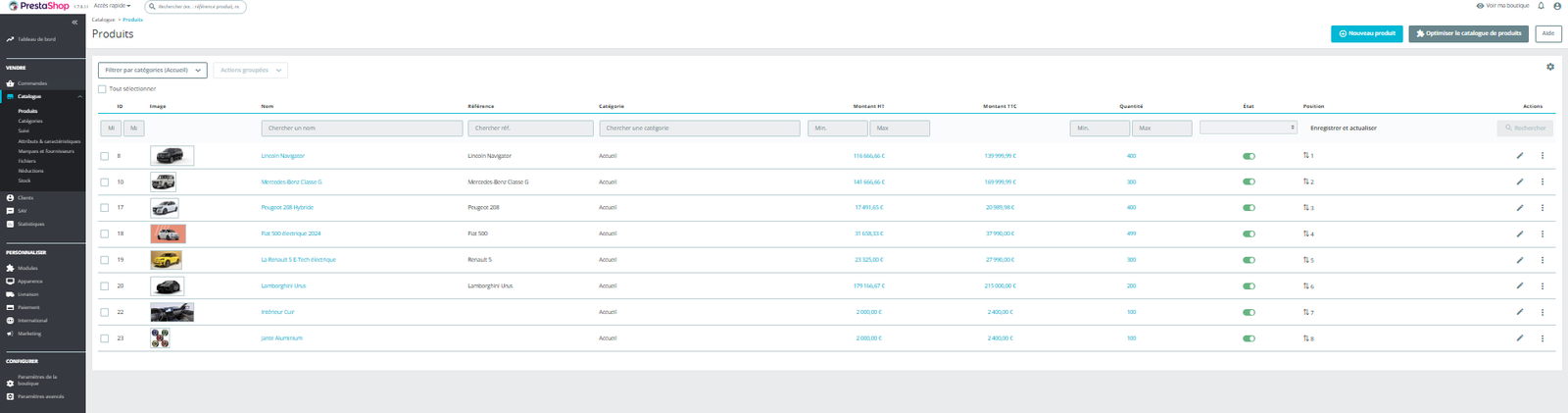Screen dimensions: 1568x413
Task: Click the Lamborghini Urus thumbnail image
Action: point(167,285)
